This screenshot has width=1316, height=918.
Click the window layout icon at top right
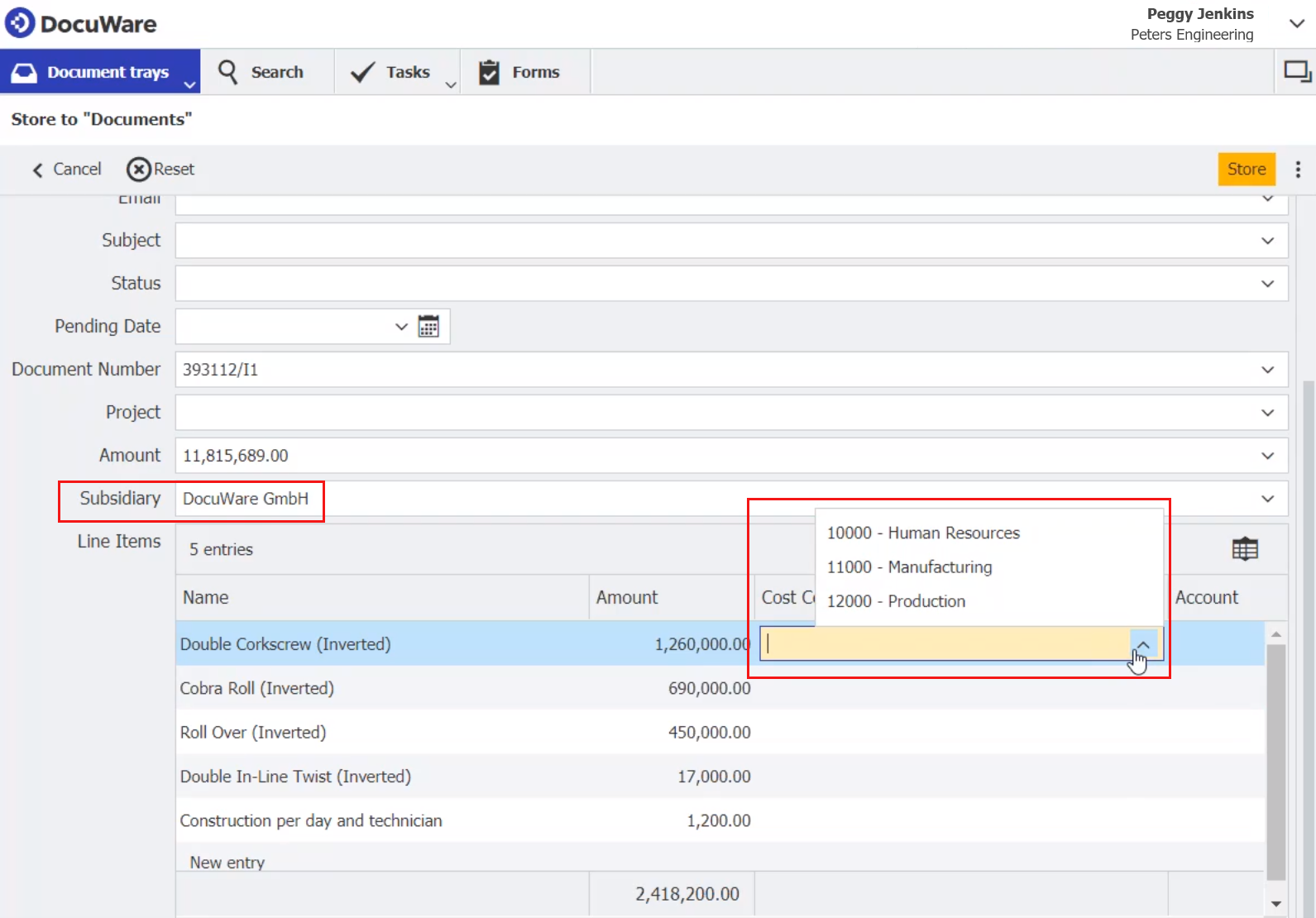click(1296, 72)
